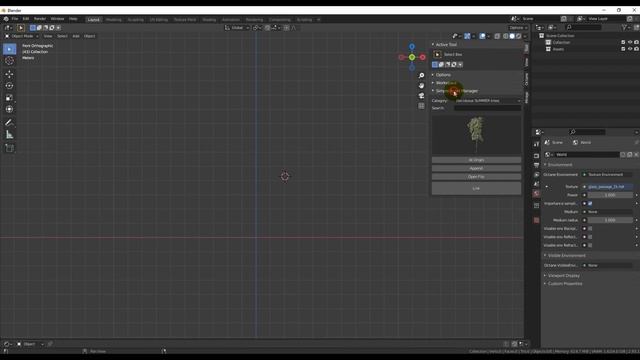Click the Open File button
The image size is (640, 360).
pos(476,177)
